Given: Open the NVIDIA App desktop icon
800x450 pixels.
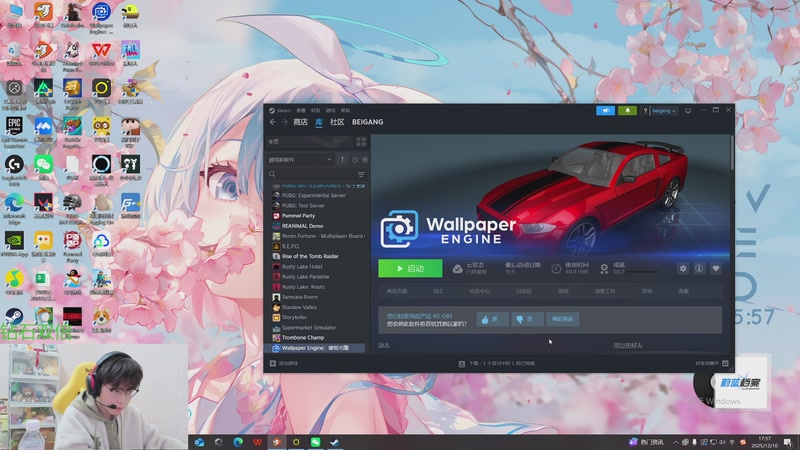Looking at the screenshot, I should [x=14, y=244].
